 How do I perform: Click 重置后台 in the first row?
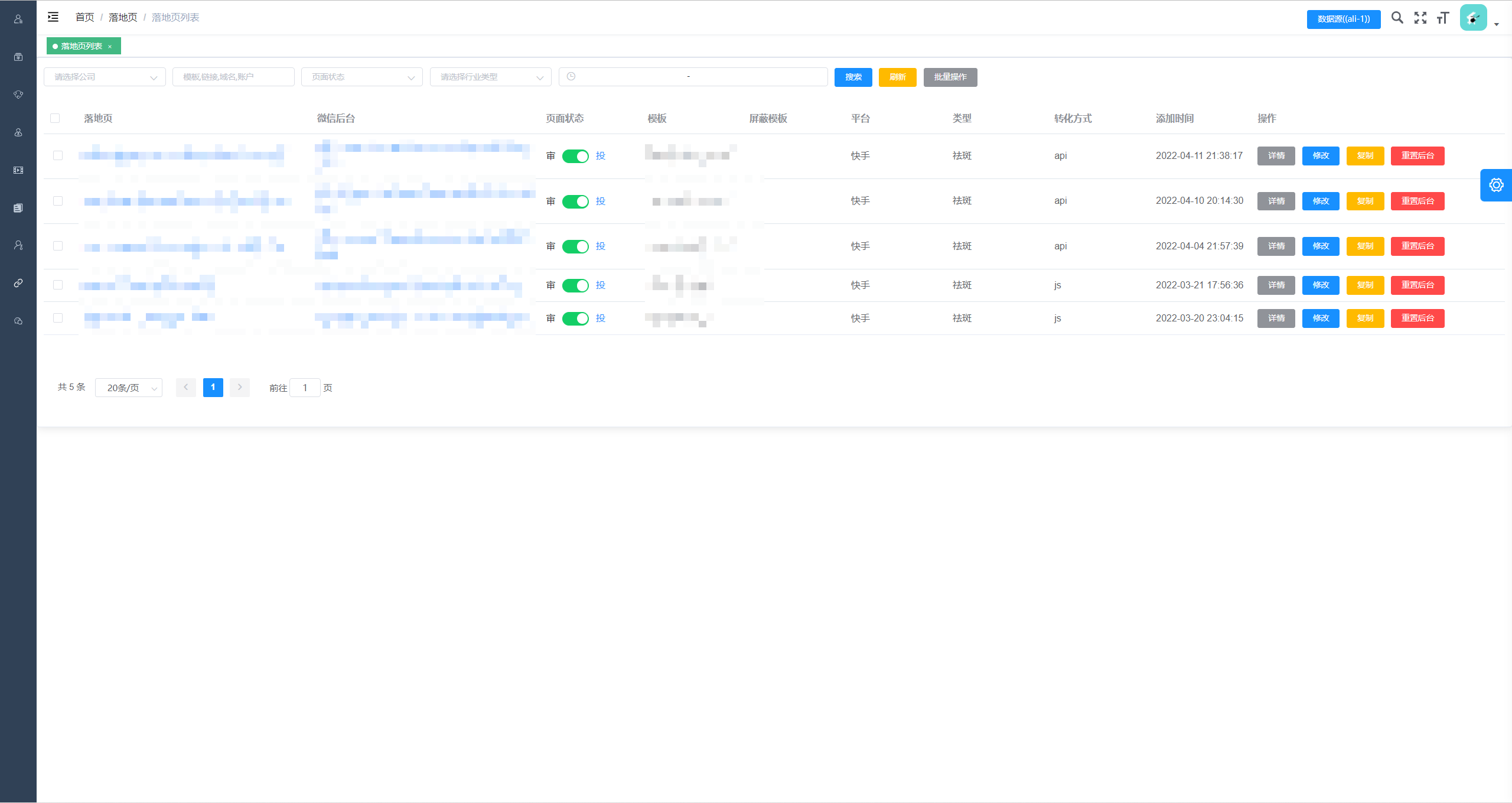1417,156
